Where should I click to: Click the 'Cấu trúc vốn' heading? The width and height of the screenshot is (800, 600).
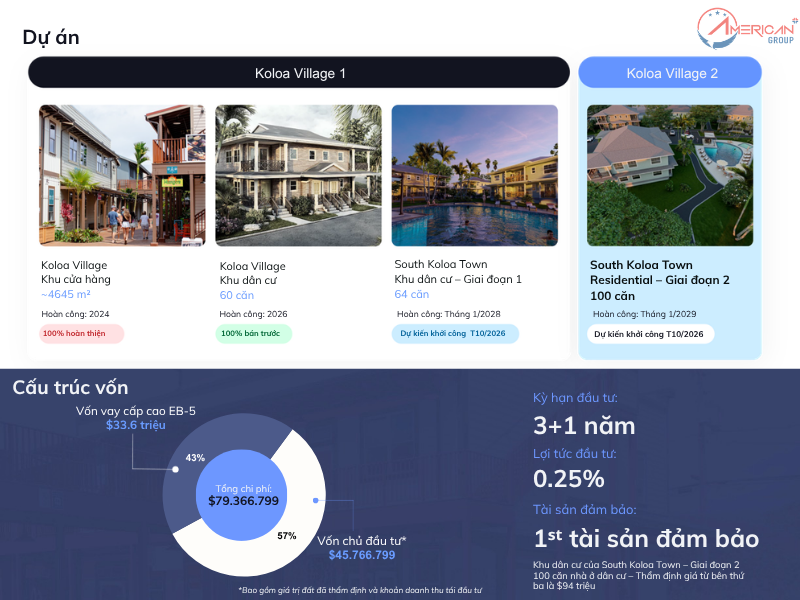tap(70, 388)
